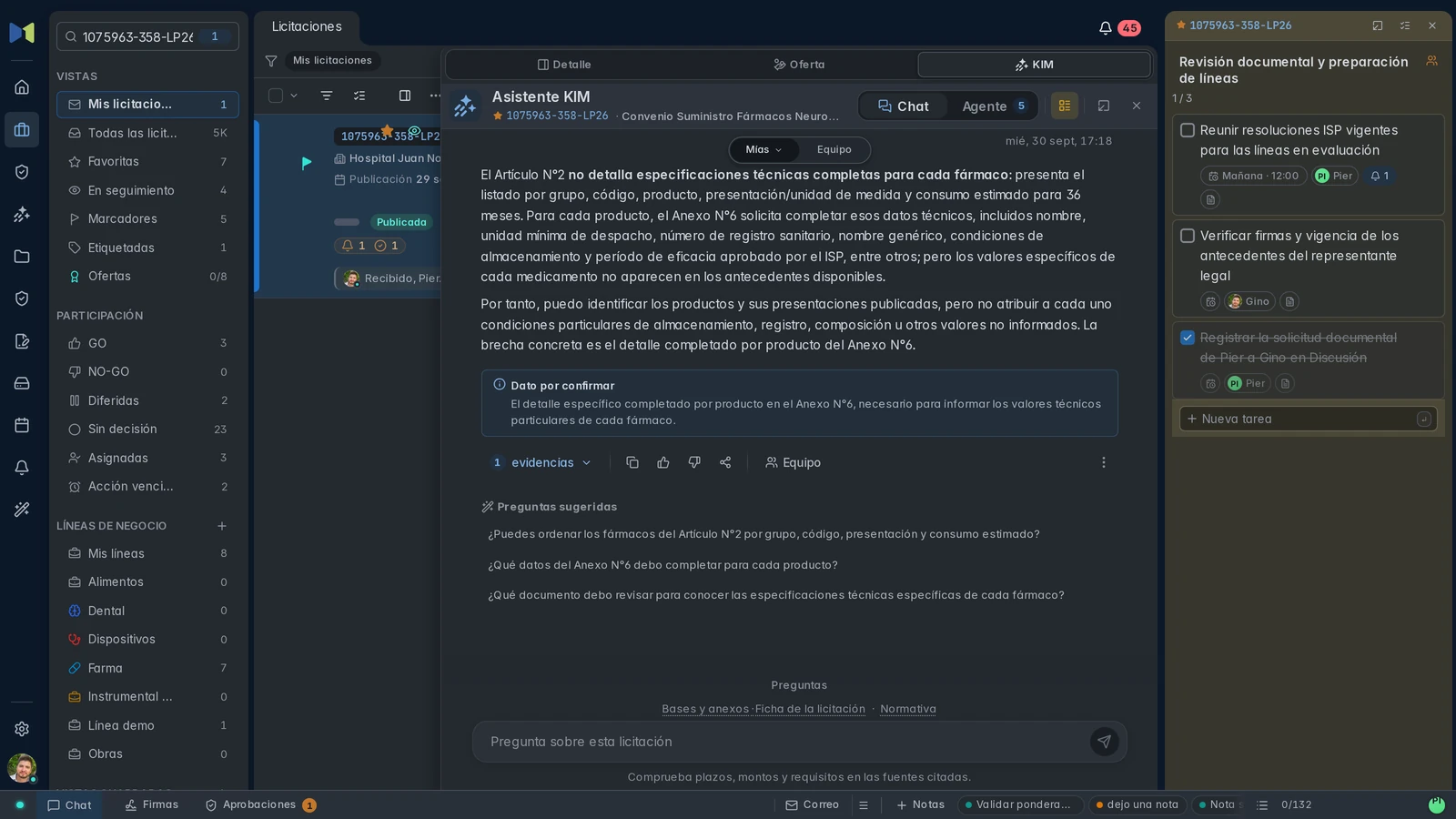The height and width of the screenshot is (819, 1456).
Task: Click the Nueva tarea input field
Action: (x=1307, y=419)
